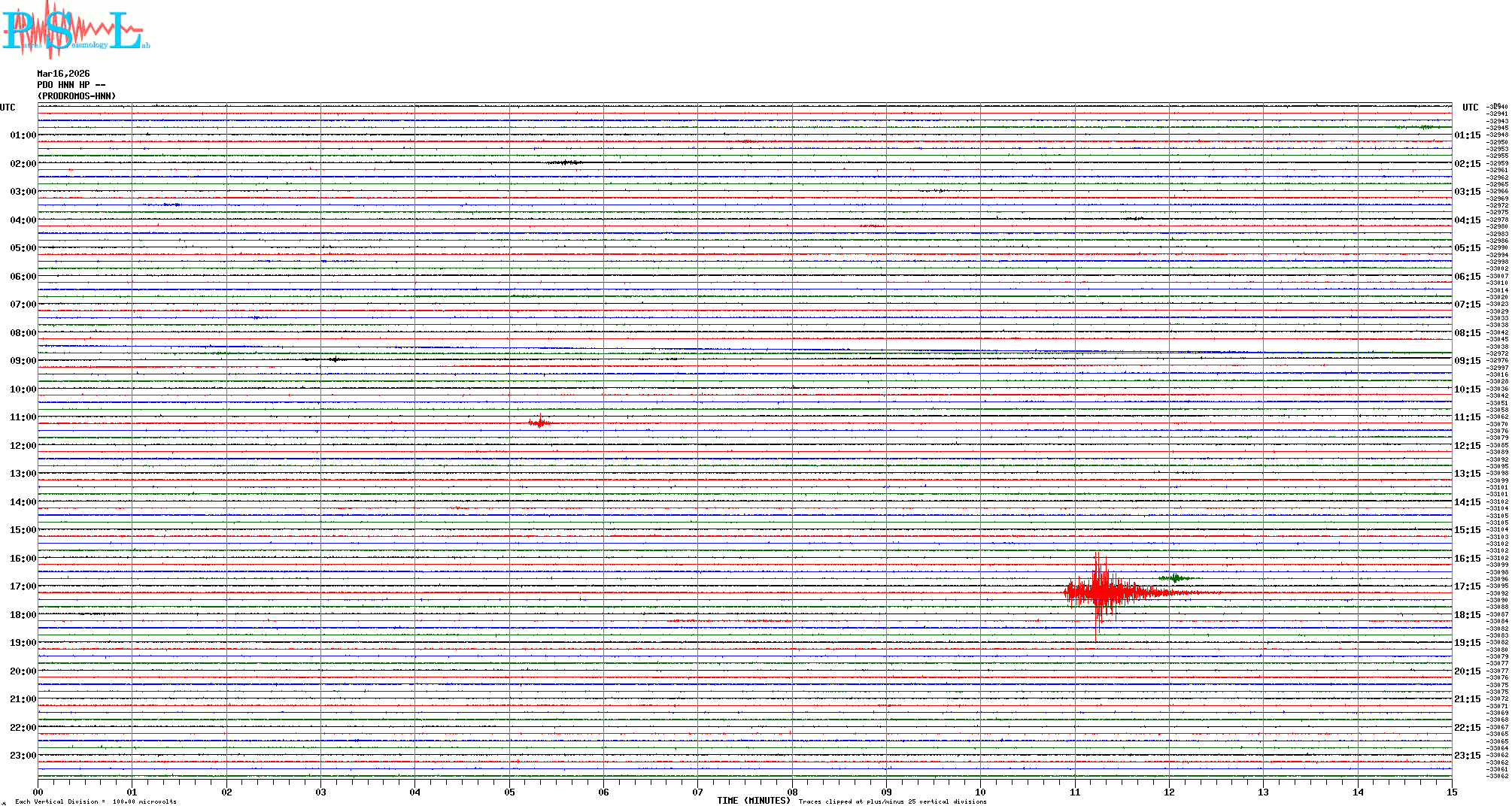Click the Each Vertical Division scale note

point(96,801)
